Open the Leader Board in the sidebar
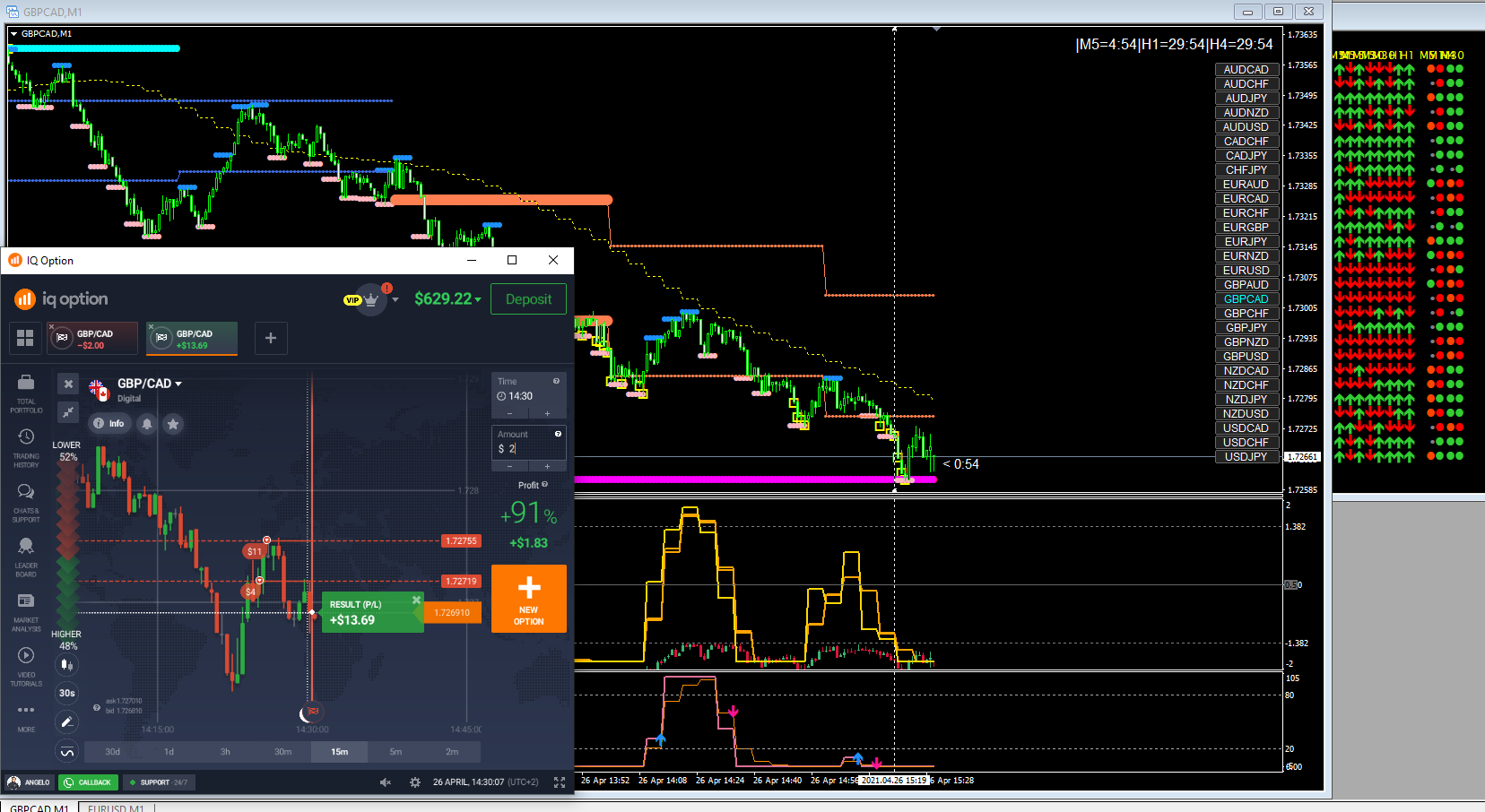1485x812 pixels. click(26, 557)
